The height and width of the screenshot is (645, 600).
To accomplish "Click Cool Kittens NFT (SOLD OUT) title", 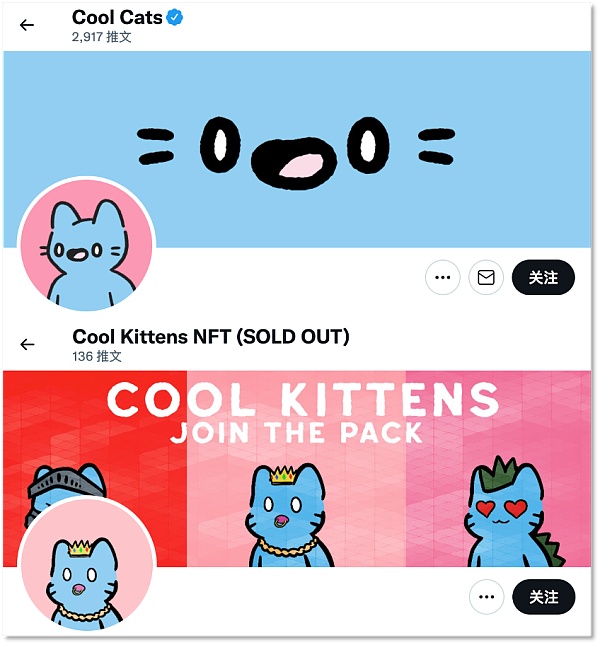I will [x=211, y=336].
